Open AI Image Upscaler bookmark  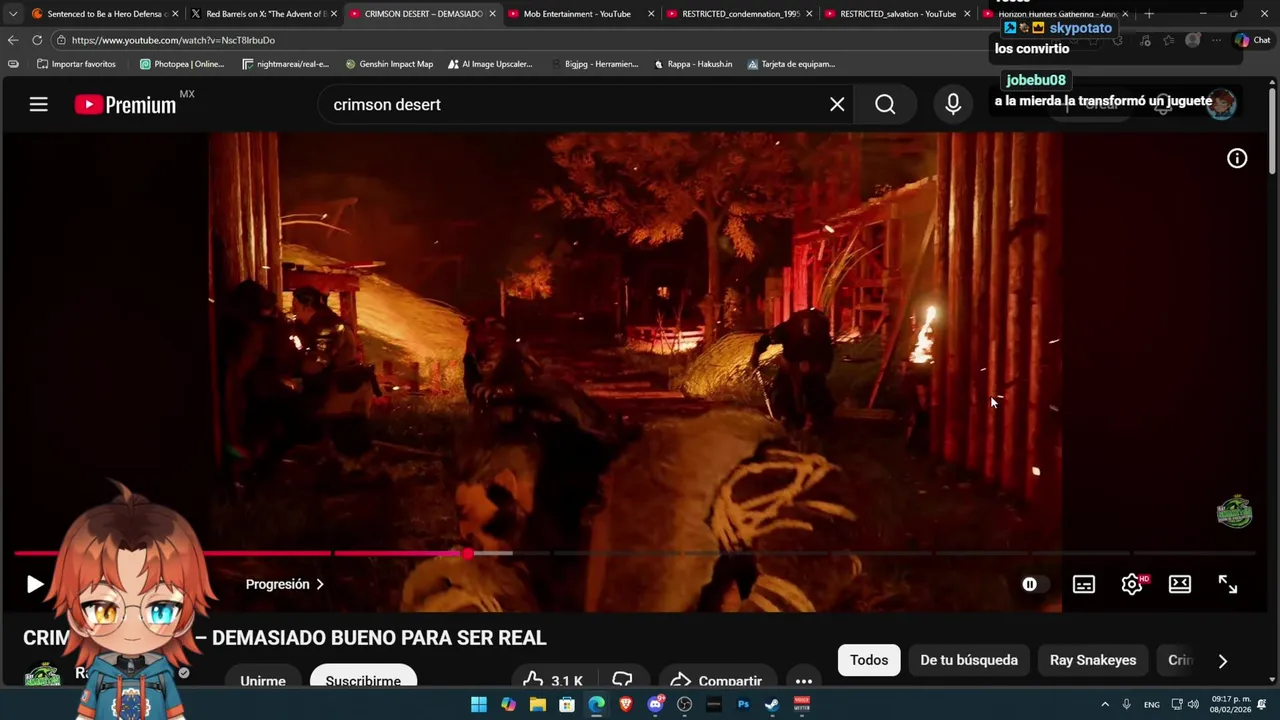pos(488,64)
